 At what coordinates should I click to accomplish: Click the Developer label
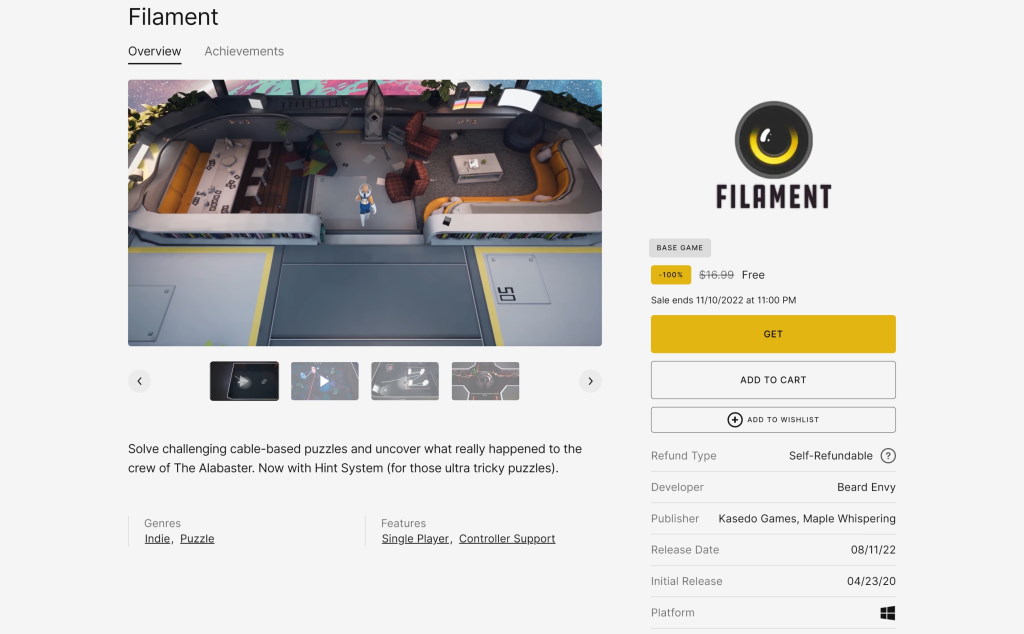pos(677,487)
